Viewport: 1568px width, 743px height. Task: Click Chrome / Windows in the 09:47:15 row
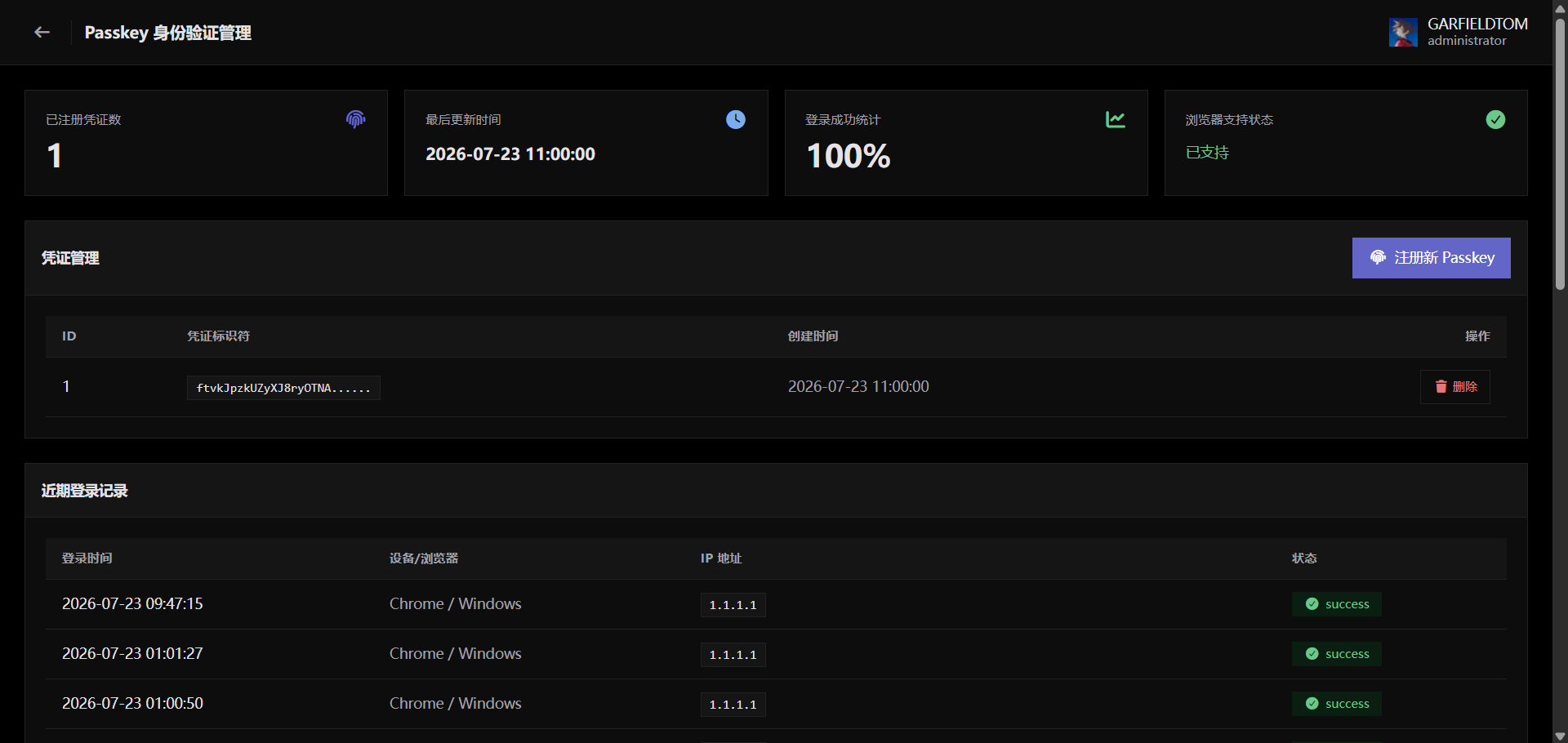pyautogui.click(x=455, y=604)
